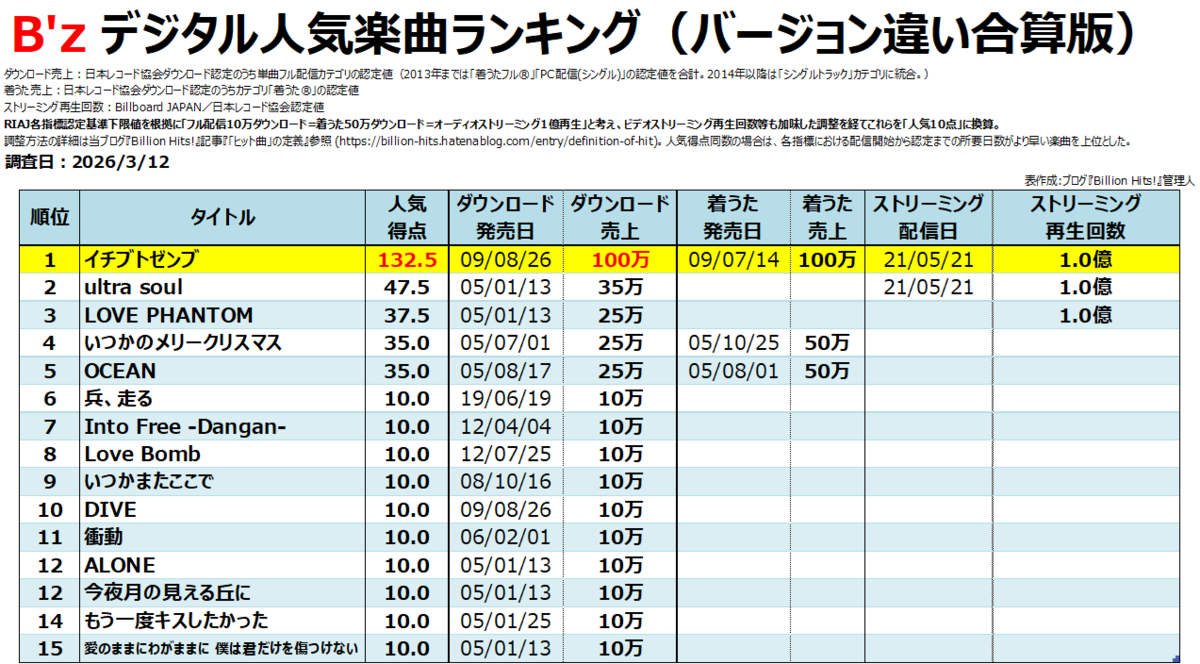This screenshot has height=664, width=1200.
Task: Select the download date '05/07/01'
Action: [506, 343]
